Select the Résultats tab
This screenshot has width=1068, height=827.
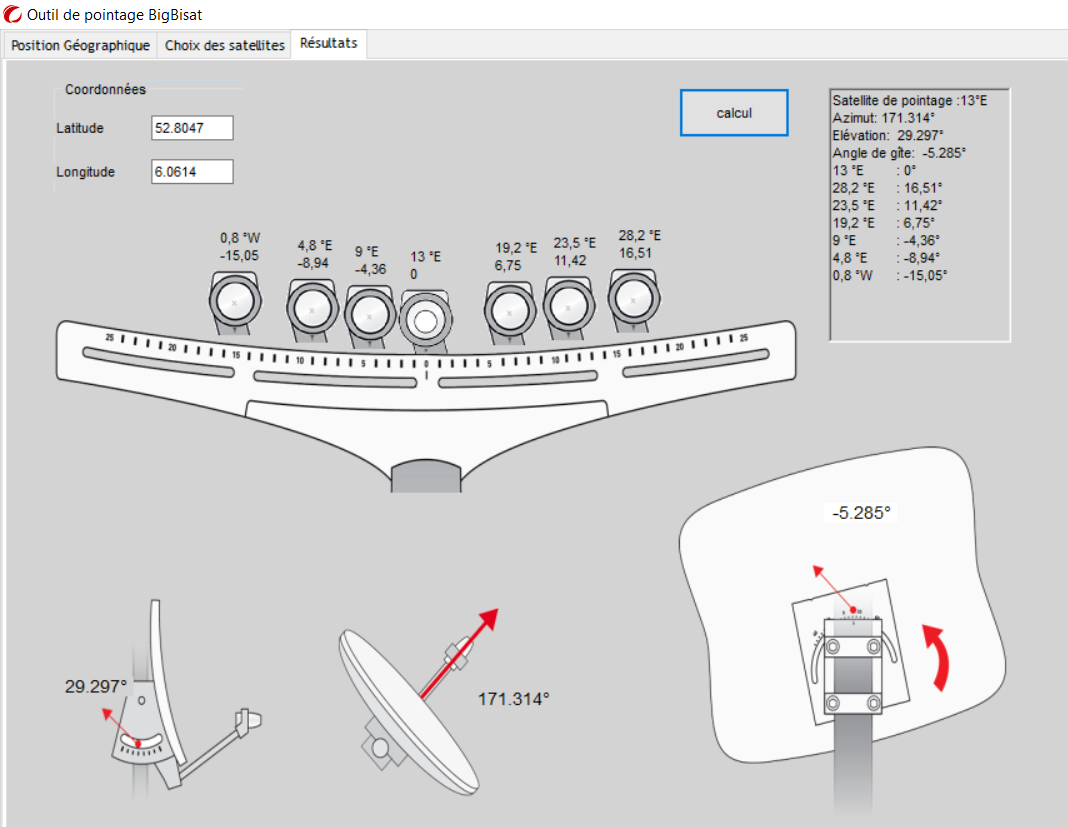coord(329,44)
